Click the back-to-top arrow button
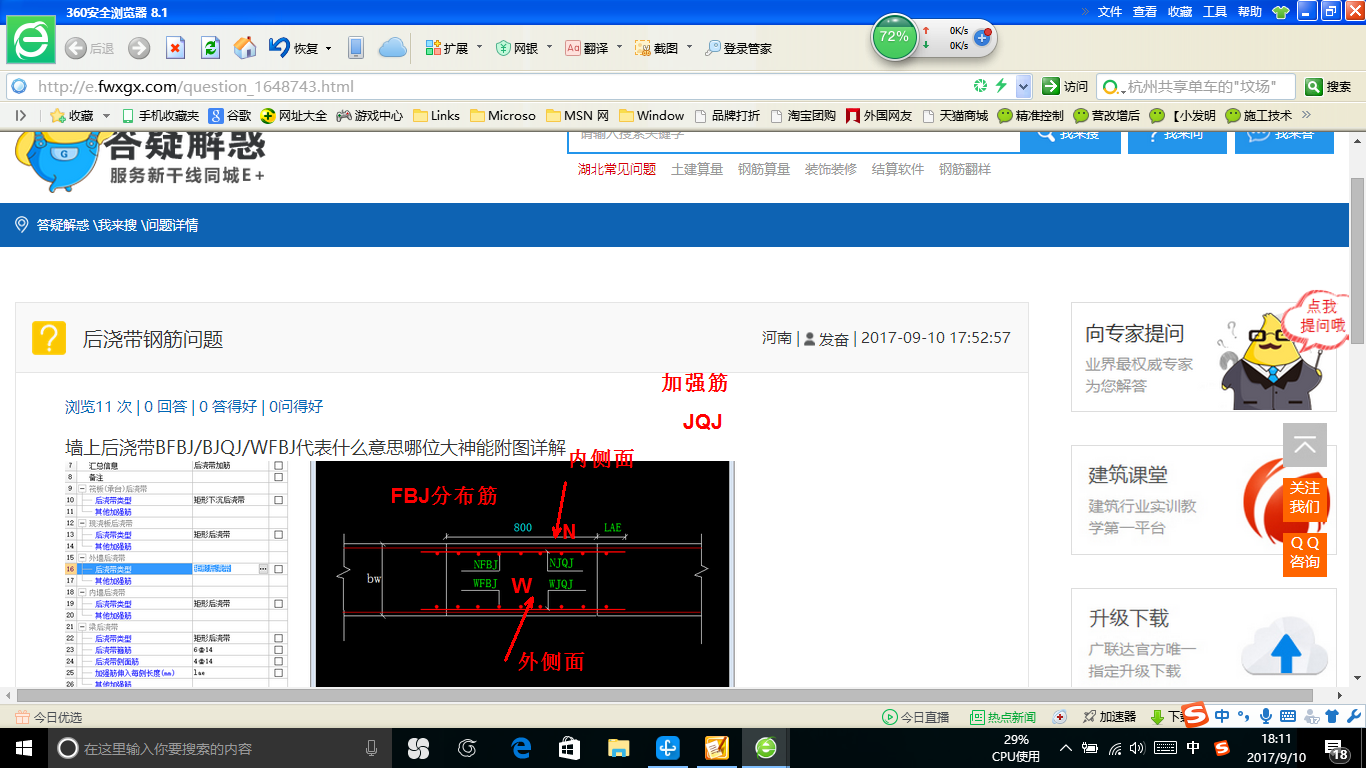The width and height of the screenshot is (1366, 768). pos(1305,446)
